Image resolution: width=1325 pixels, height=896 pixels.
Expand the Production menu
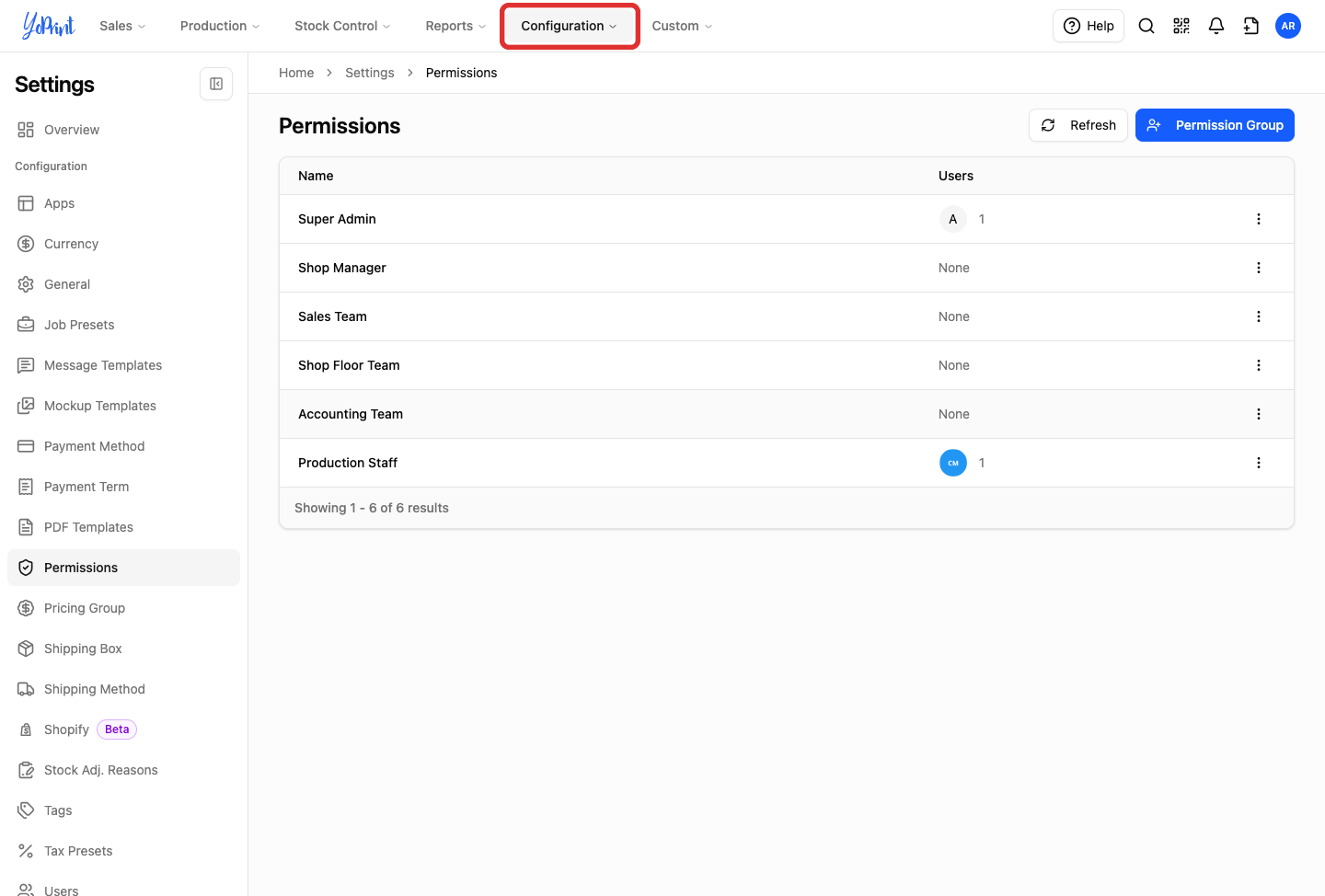pos(220,26)
